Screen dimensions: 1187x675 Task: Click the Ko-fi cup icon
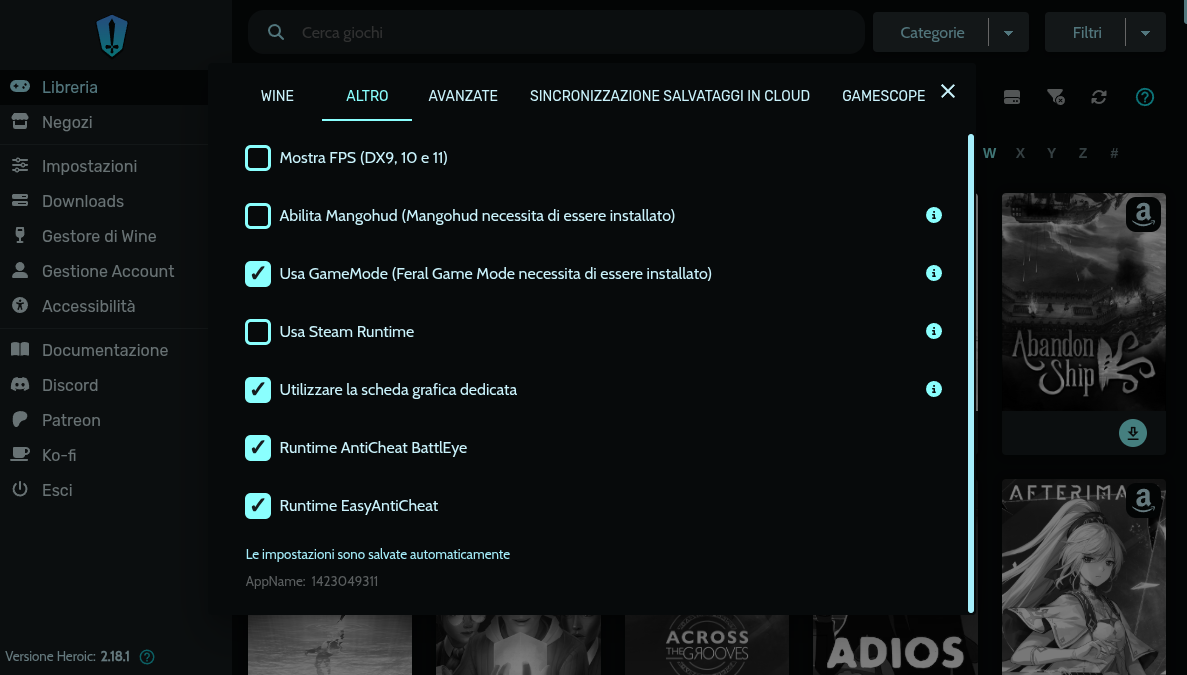coord(20,454)
